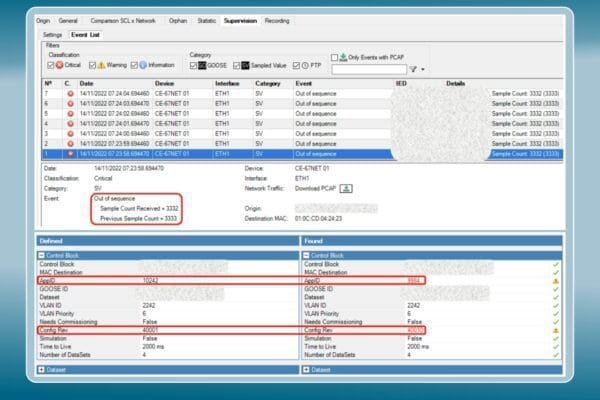
Task: Open the Statistic tab
Action: pos(207,21)
